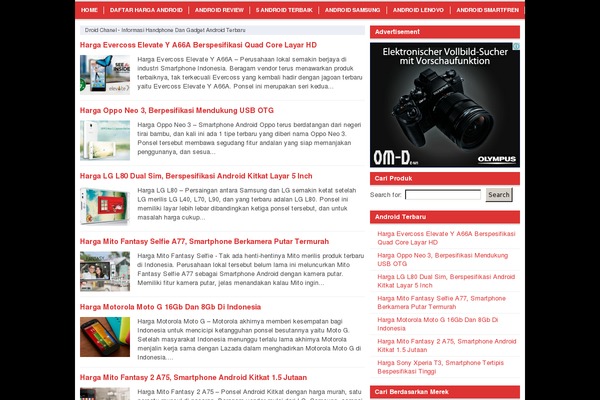600x400 pixels.
Task: Click the Advertisement section header
Action: pos(445,32)
